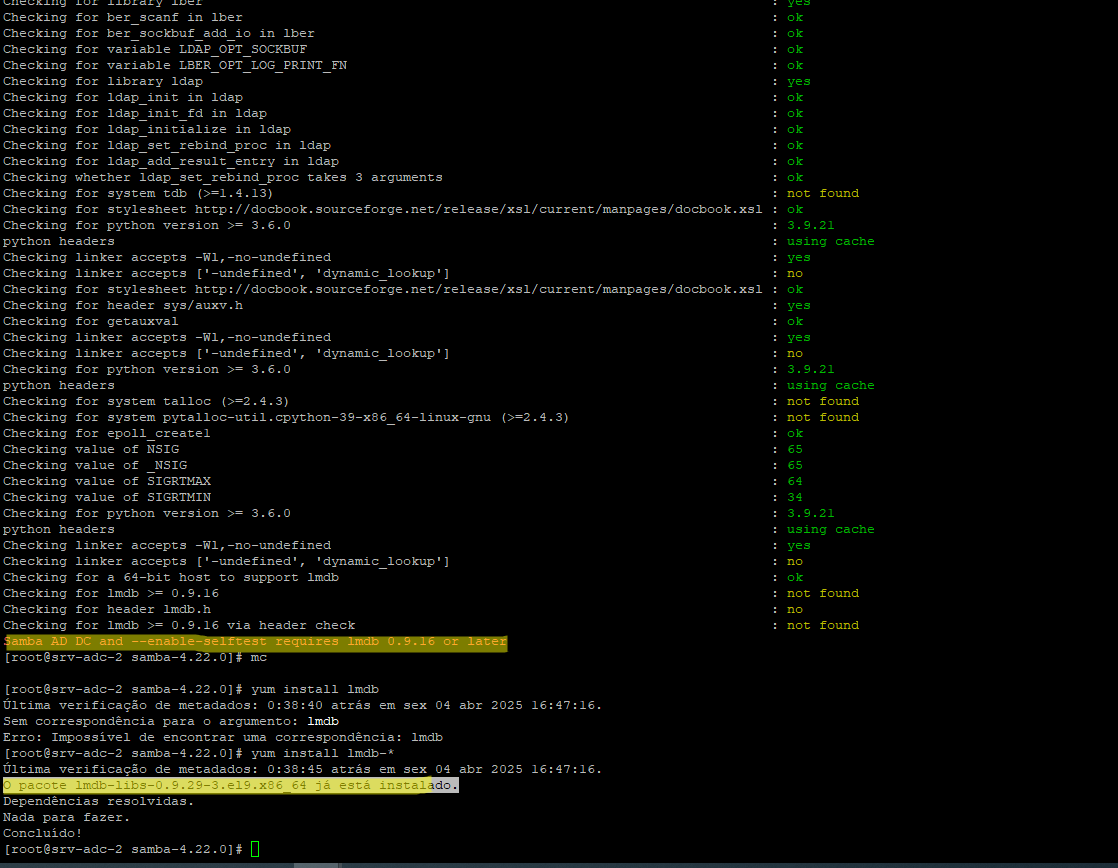Screen dimensions: 1118x868
Task: Click 'not found' result for system tdb
Action: tap(823, 193)
